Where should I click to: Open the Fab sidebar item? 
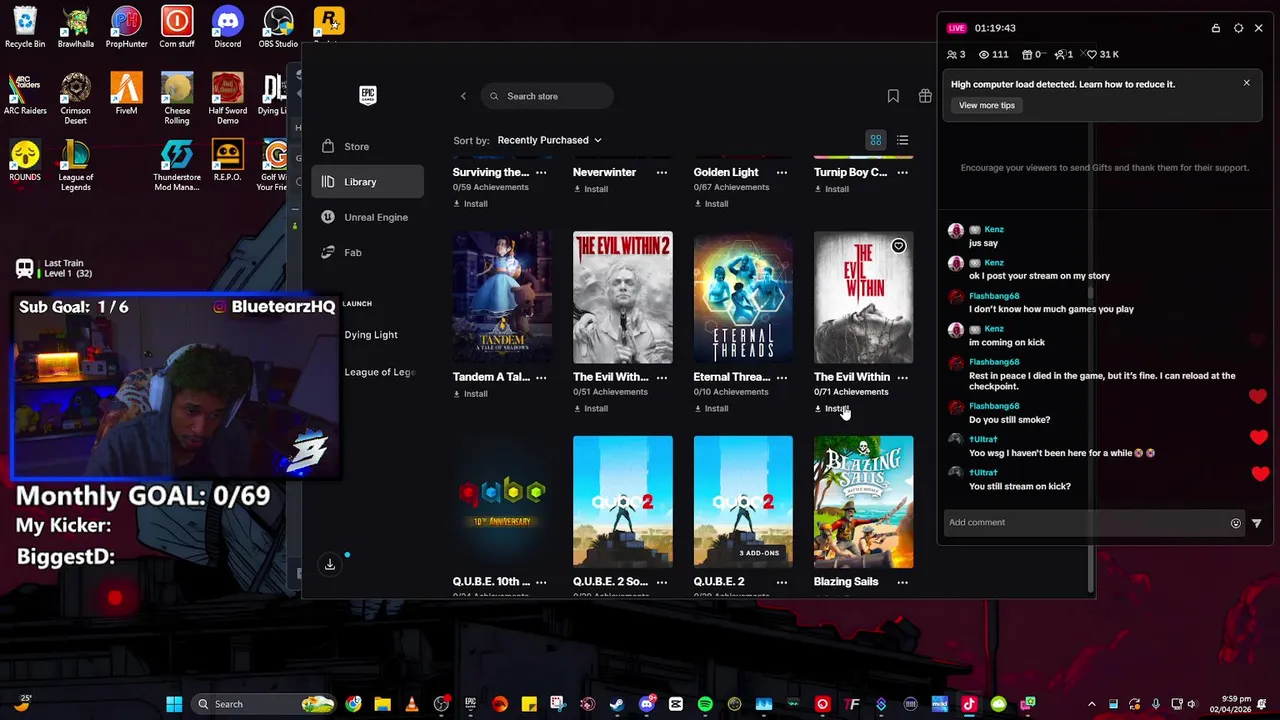pyautogui.click(x=342, y=252)
